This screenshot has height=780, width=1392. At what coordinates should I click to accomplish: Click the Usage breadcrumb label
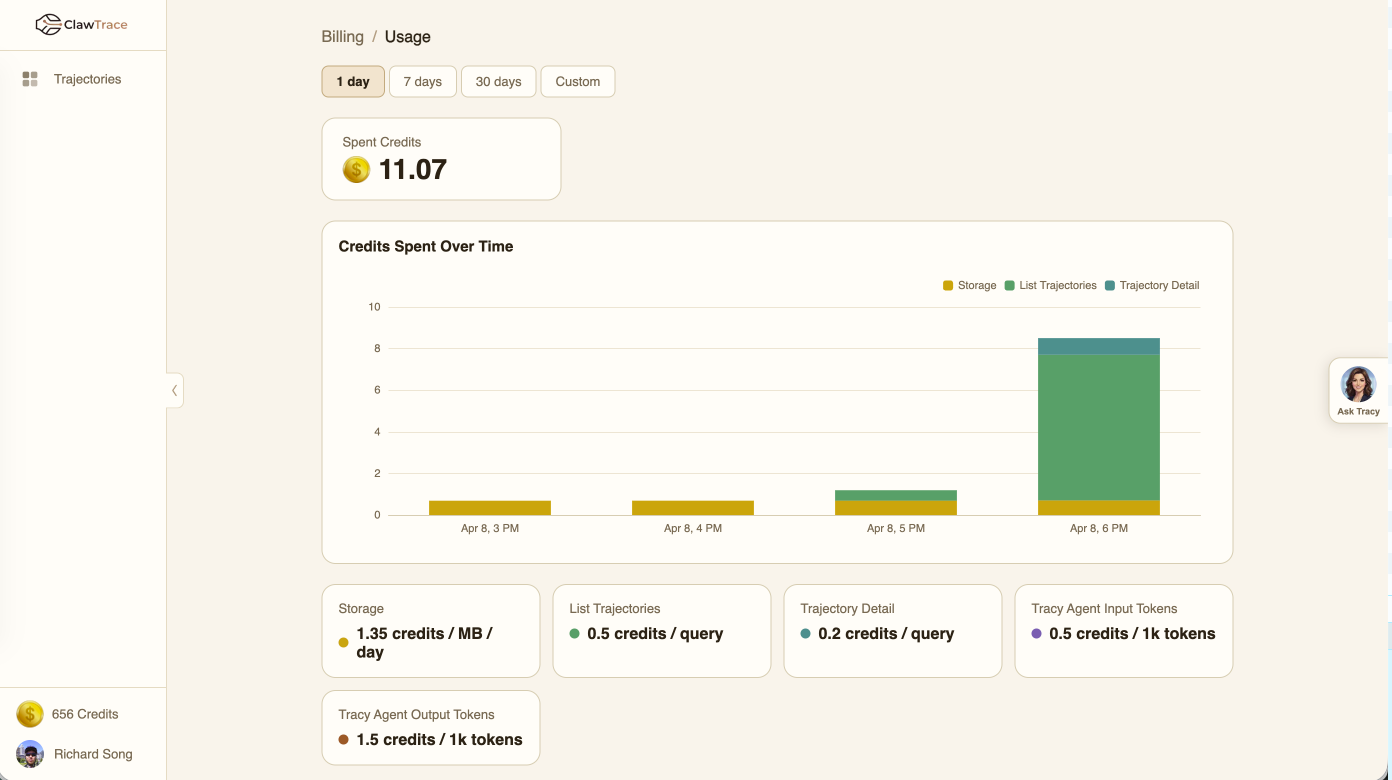tap(407, 36)
